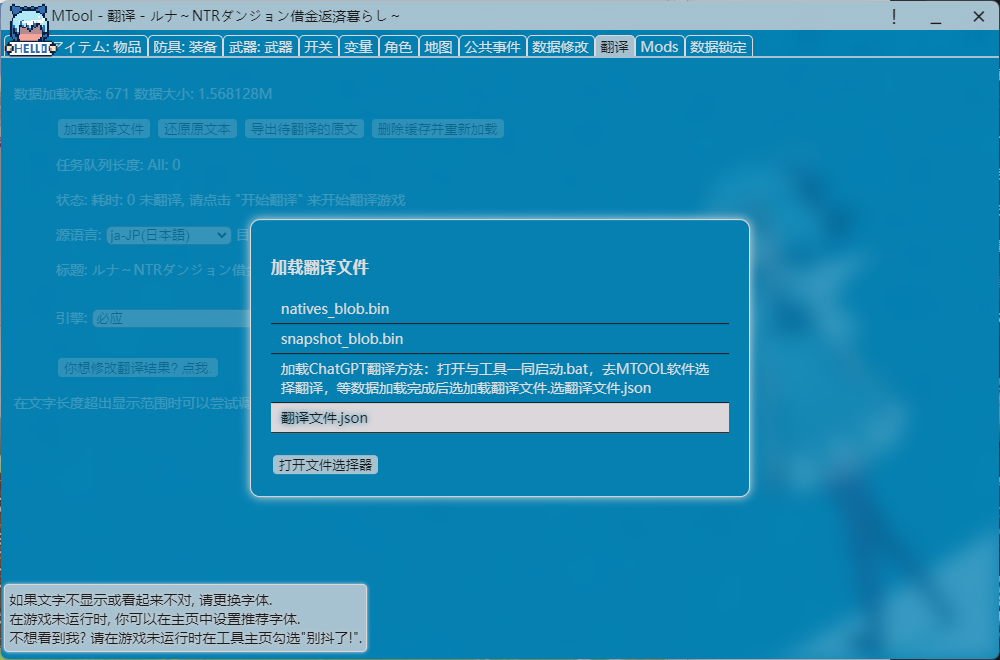Click the font hint notice at bottom left
This screenshot has height=660, width=1000.
(186, 618)
